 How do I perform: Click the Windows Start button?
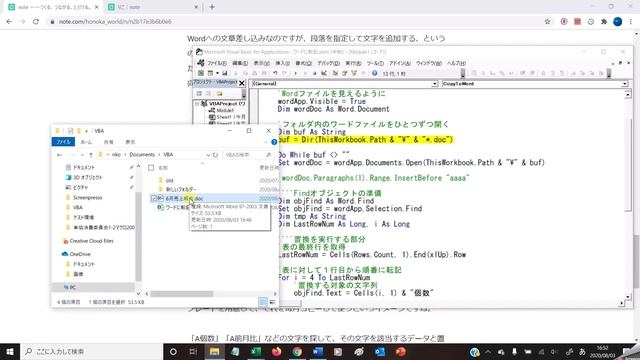coord(10,351)
